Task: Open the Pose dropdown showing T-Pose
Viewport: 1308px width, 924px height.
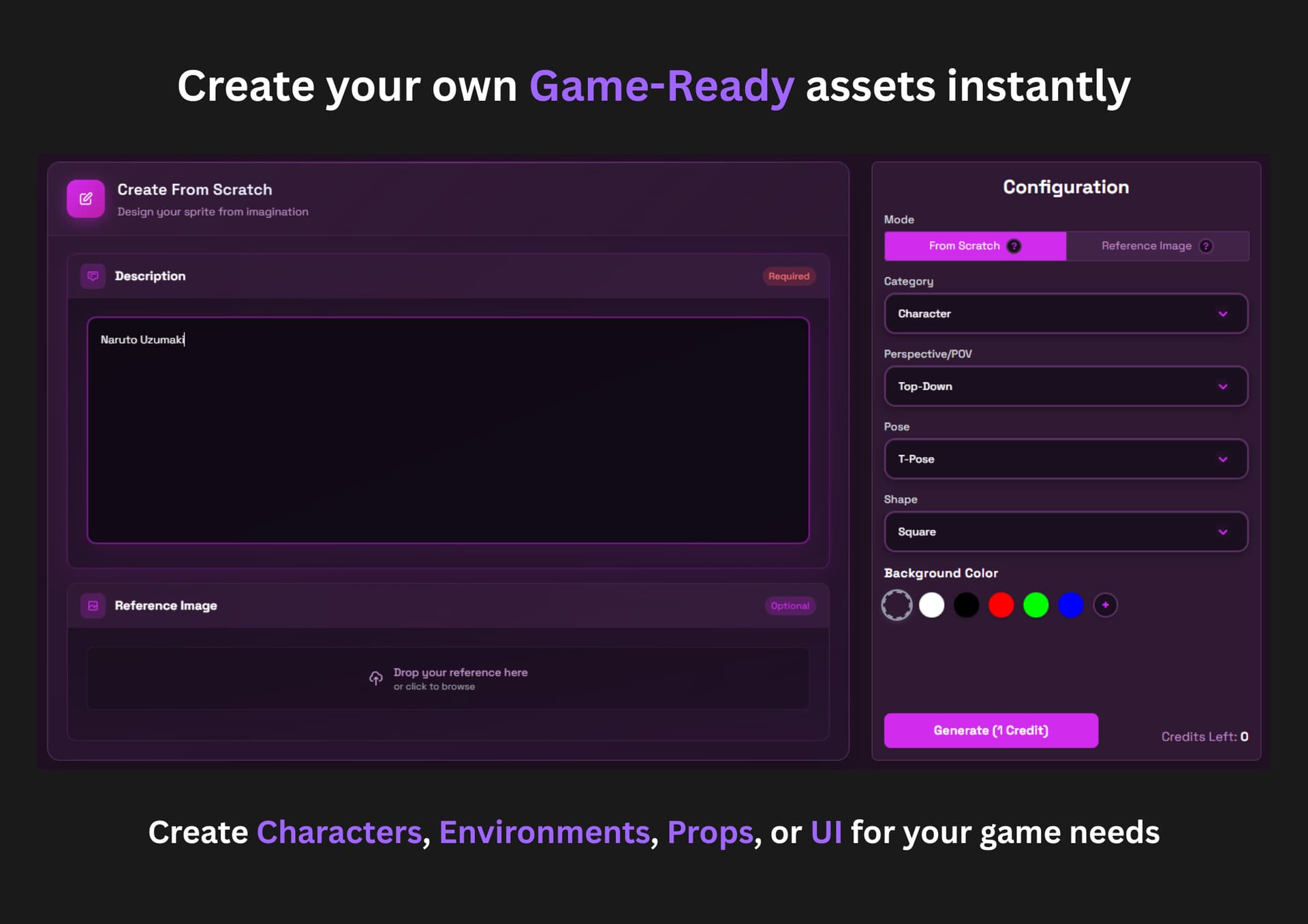Action: (1065, 459)
